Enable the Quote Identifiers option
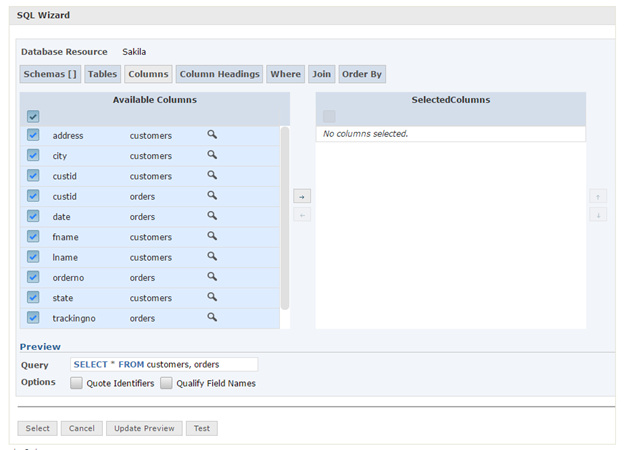Viewport: 624px width, 450px height. 76,383
